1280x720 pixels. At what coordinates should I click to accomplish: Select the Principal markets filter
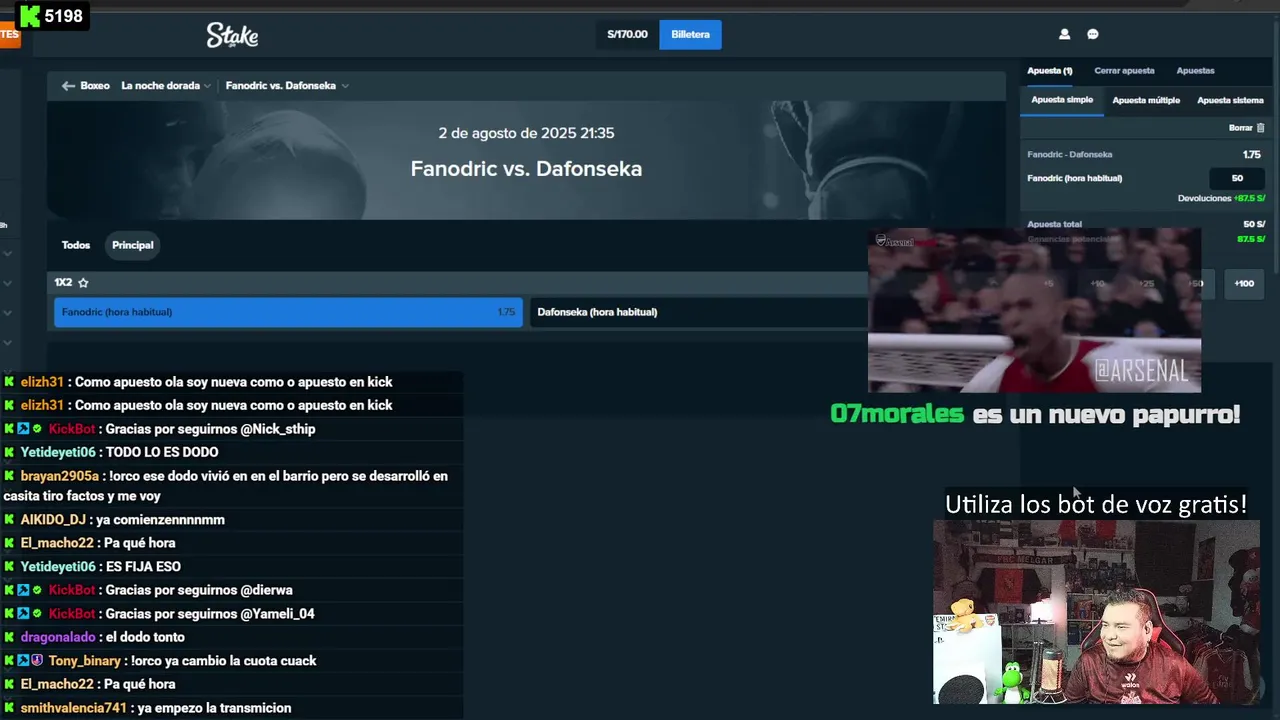[x=133, y=245]
